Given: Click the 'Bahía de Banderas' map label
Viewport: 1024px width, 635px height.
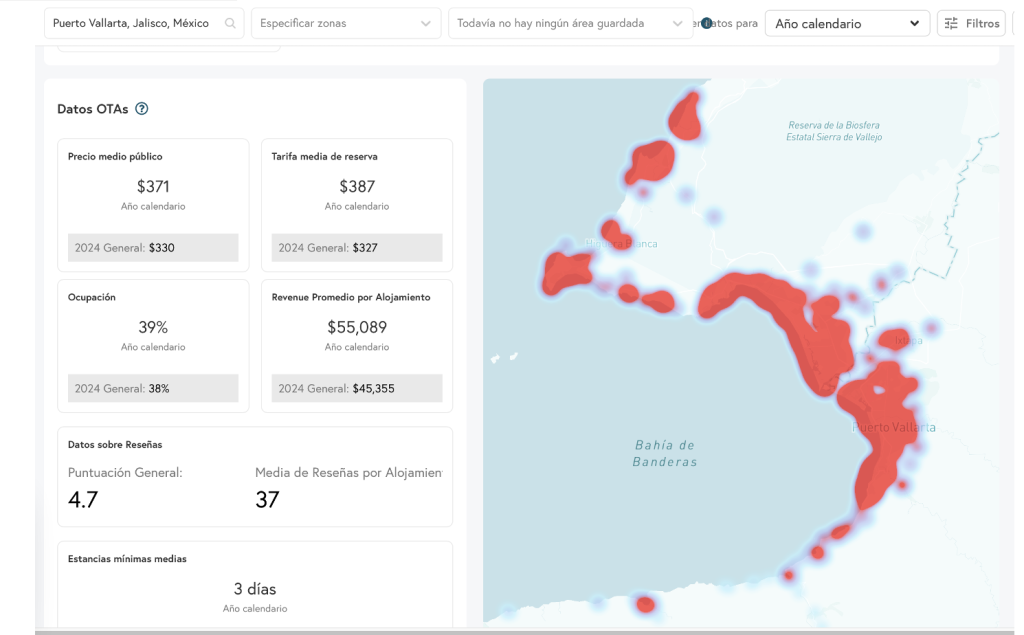Looking at the screenshot, I should (x=665, y=453).
